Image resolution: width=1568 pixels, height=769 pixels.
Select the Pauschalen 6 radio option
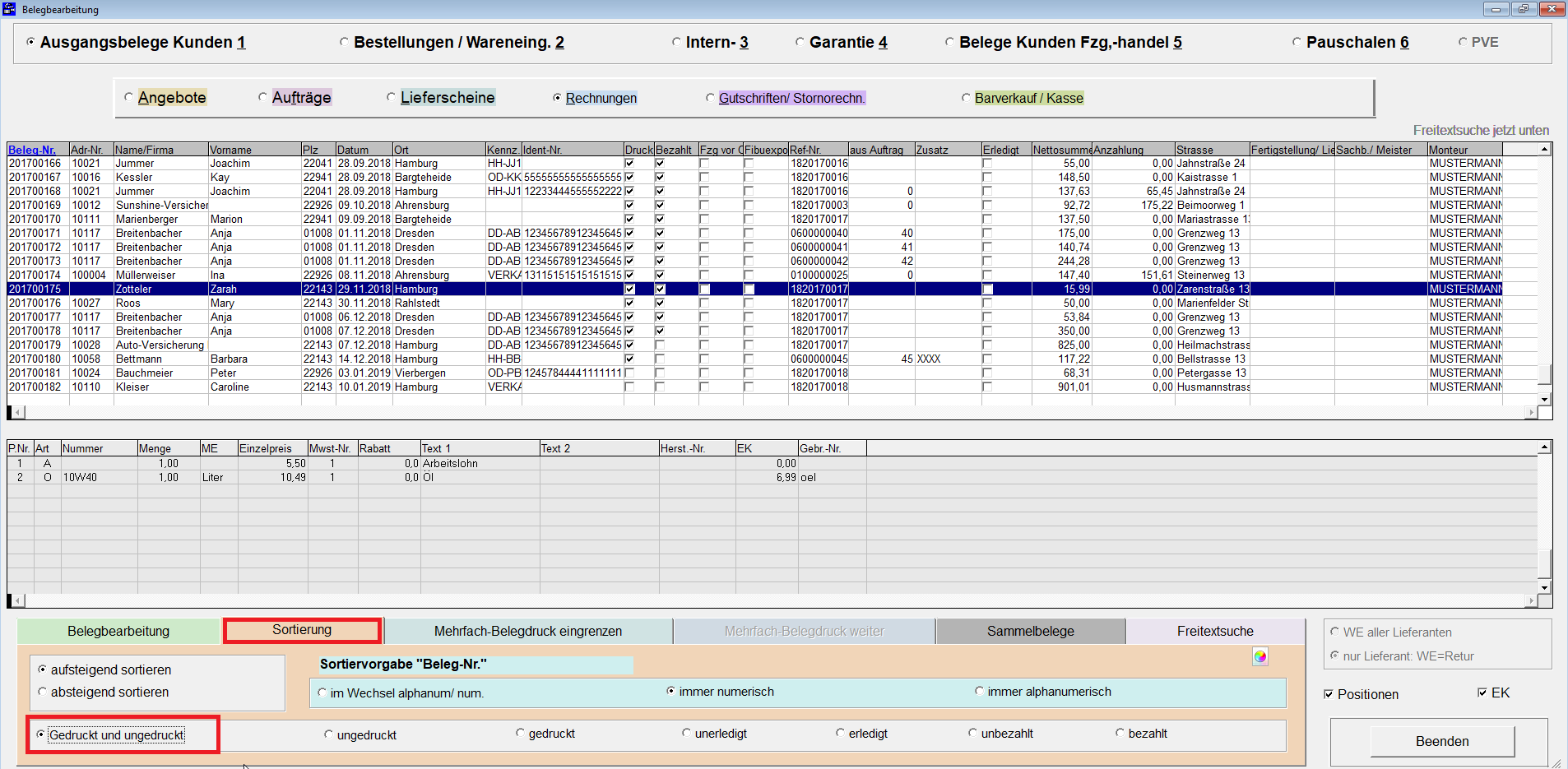[x=1297, y=42]
